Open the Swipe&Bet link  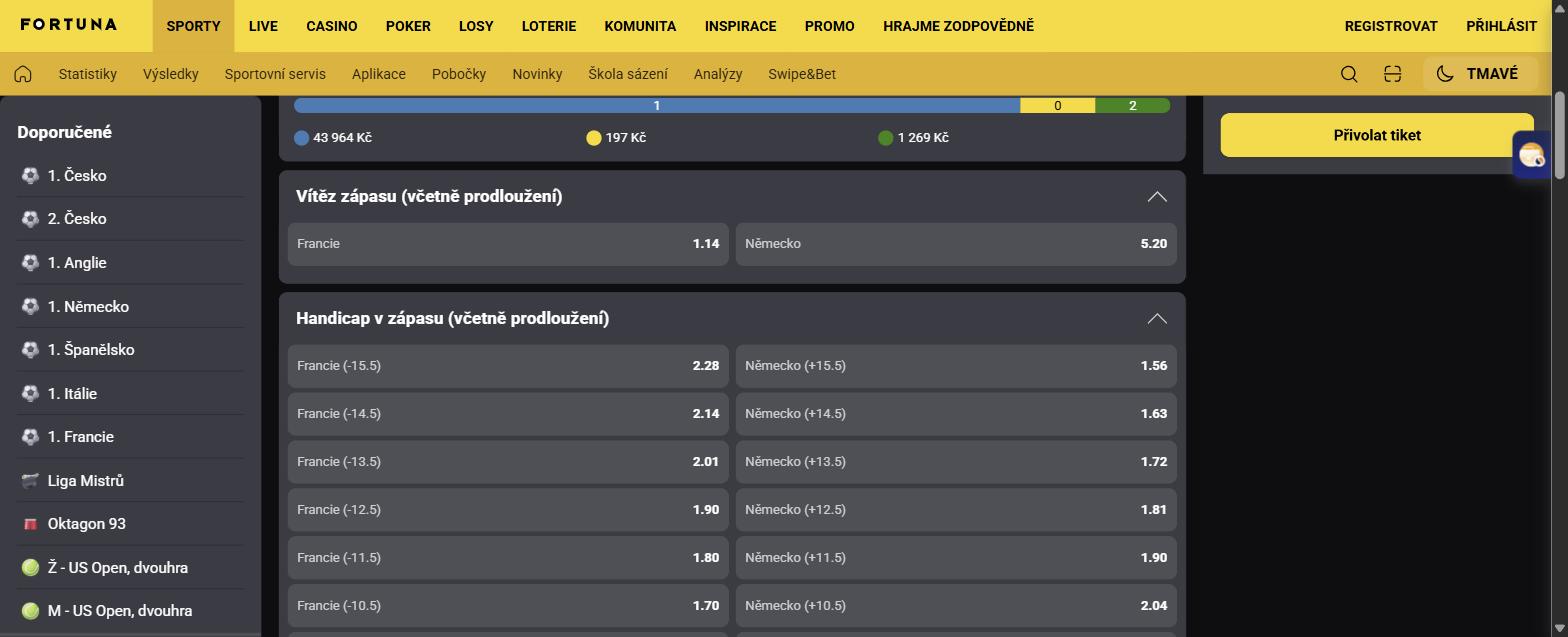pos(802,74)
